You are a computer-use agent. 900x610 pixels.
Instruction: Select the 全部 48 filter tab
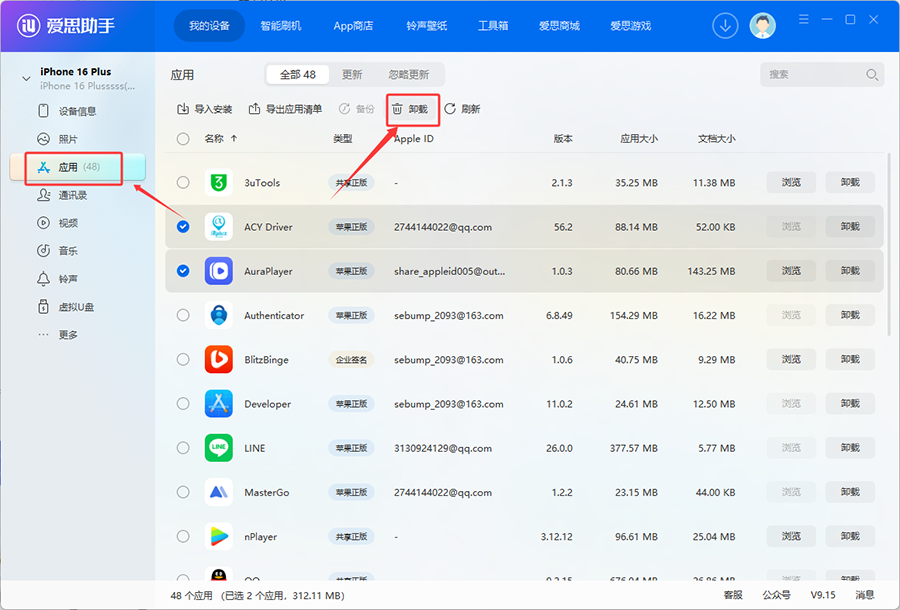(297, 75)
